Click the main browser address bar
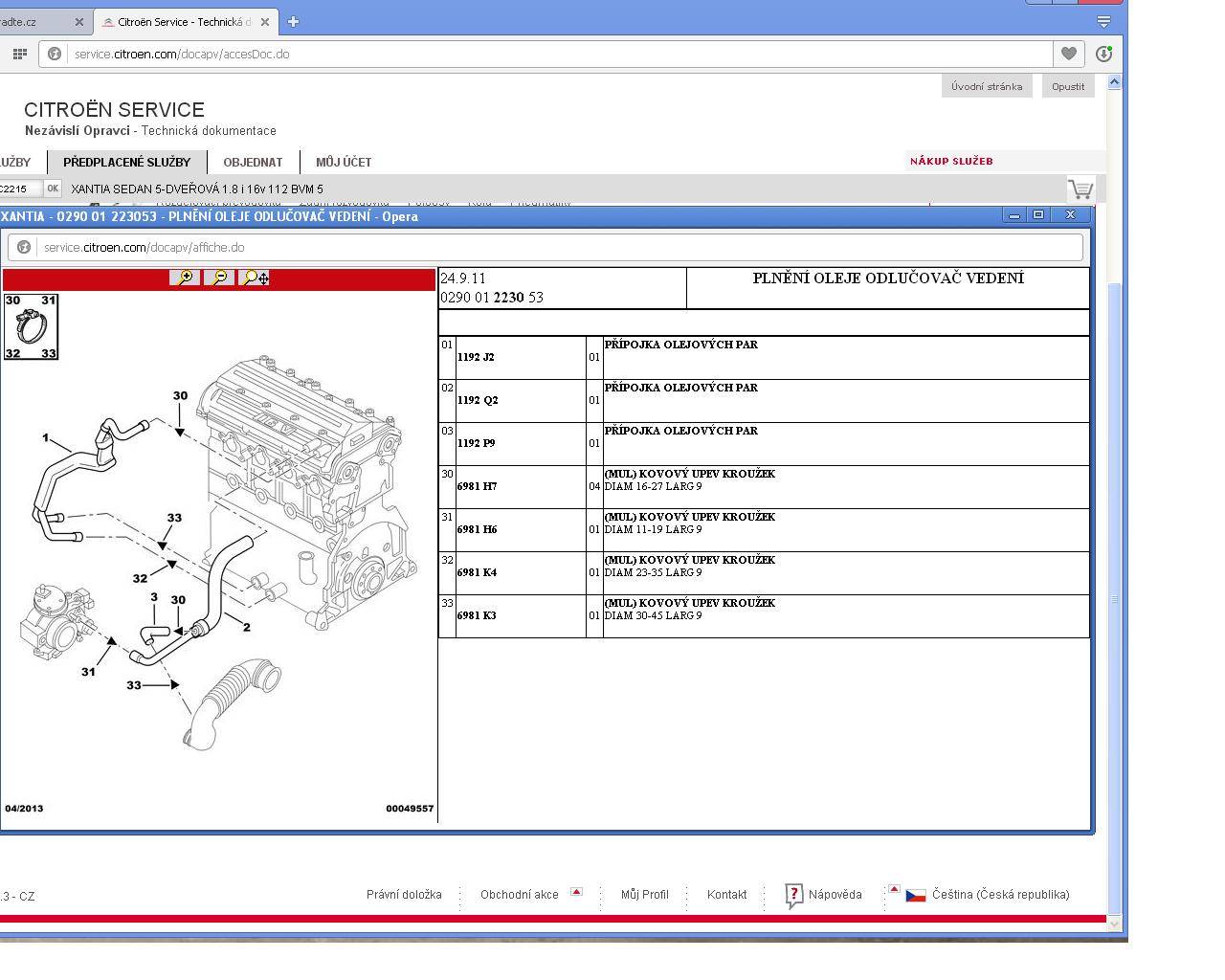This screenshot has width=1225, height=980. click(546, 54)
